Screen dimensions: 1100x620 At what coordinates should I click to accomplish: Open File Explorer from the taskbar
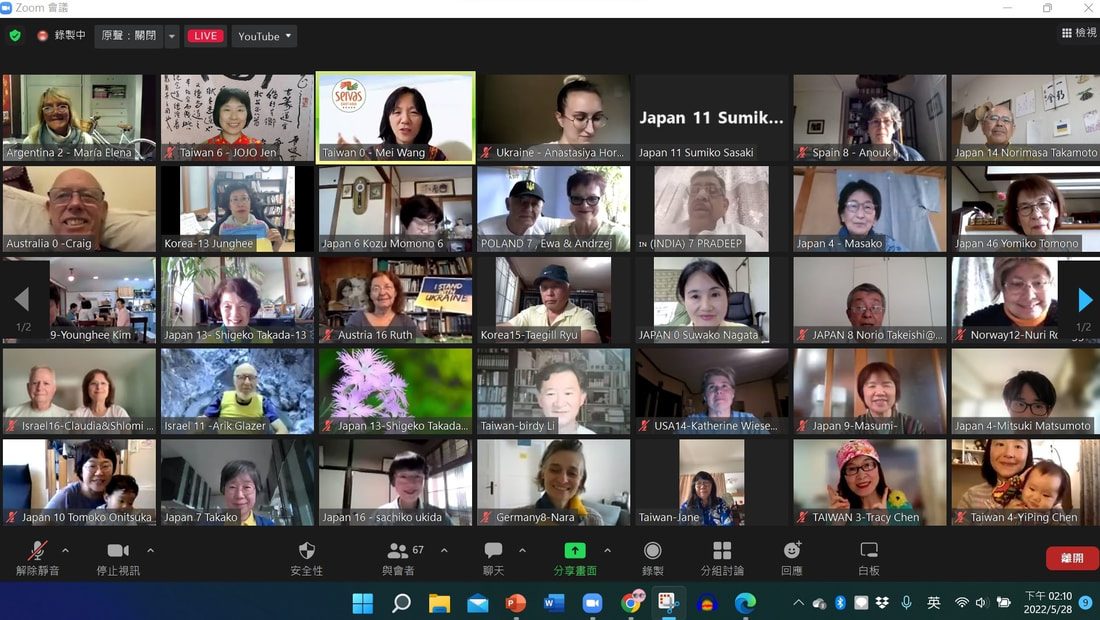pos(439,602)
